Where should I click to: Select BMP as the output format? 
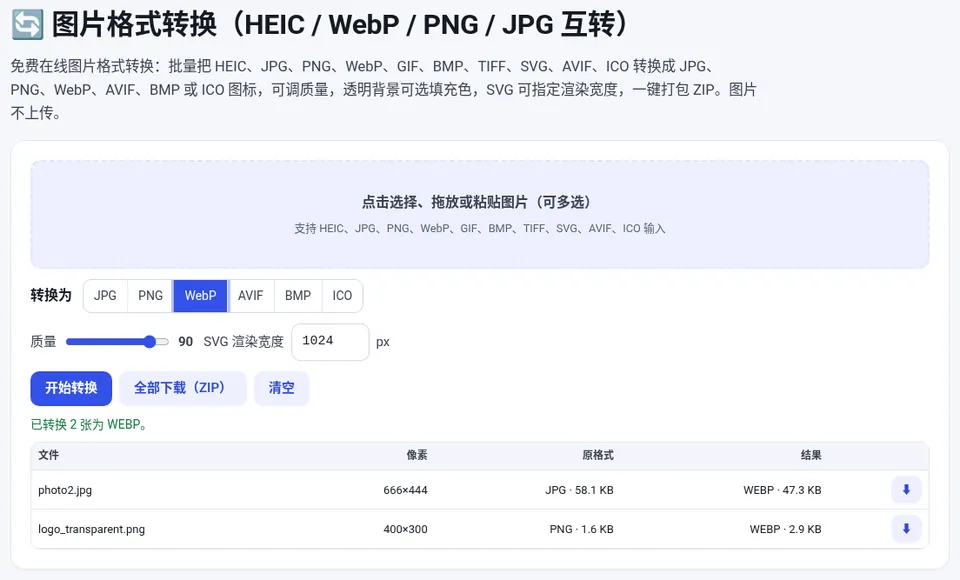click(298, 296)
